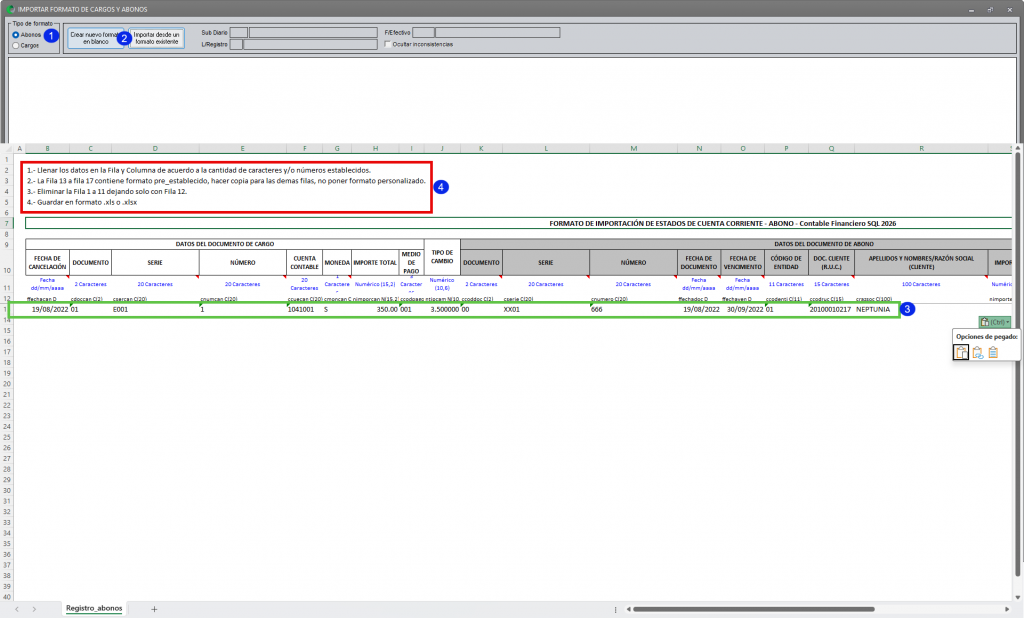Open the Registro_abonos sheet tab
Image resolution: width=1024 pixels, height=618 pixels.
click(94, 608)
